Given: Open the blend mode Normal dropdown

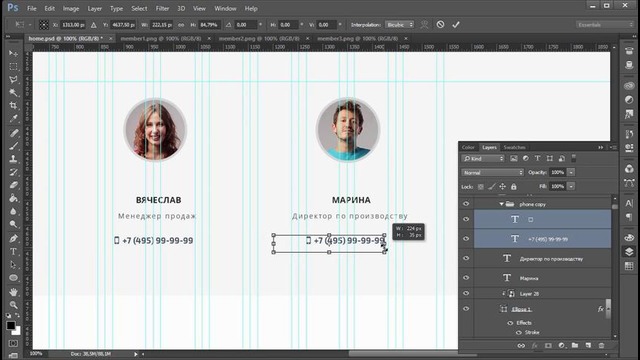Looking at the screenshot, I should point(493,172).
